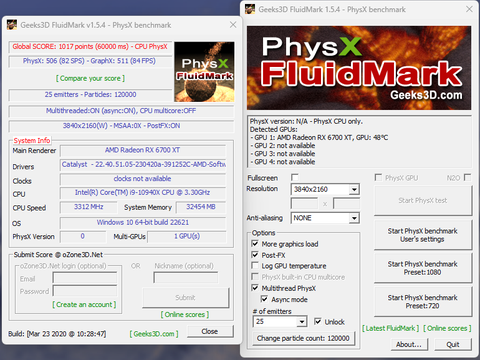The width and height of the screenshot is (480, 360).
Task: Open the Geeks3D.com link
Action: pyautogui.click(x=154, y=334)
